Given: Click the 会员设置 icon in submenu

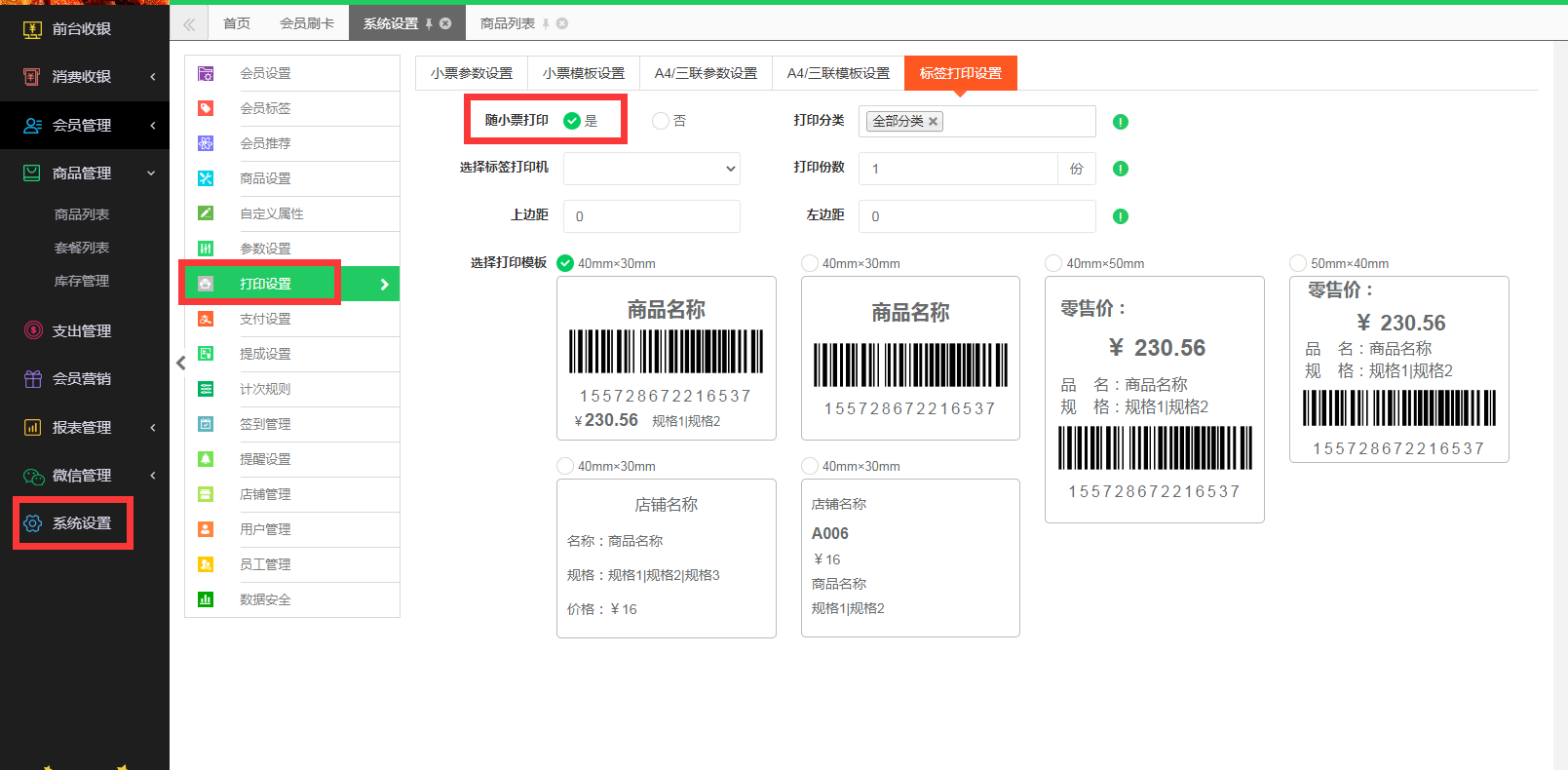Looking at the screenshot, I should pos(206,73).
